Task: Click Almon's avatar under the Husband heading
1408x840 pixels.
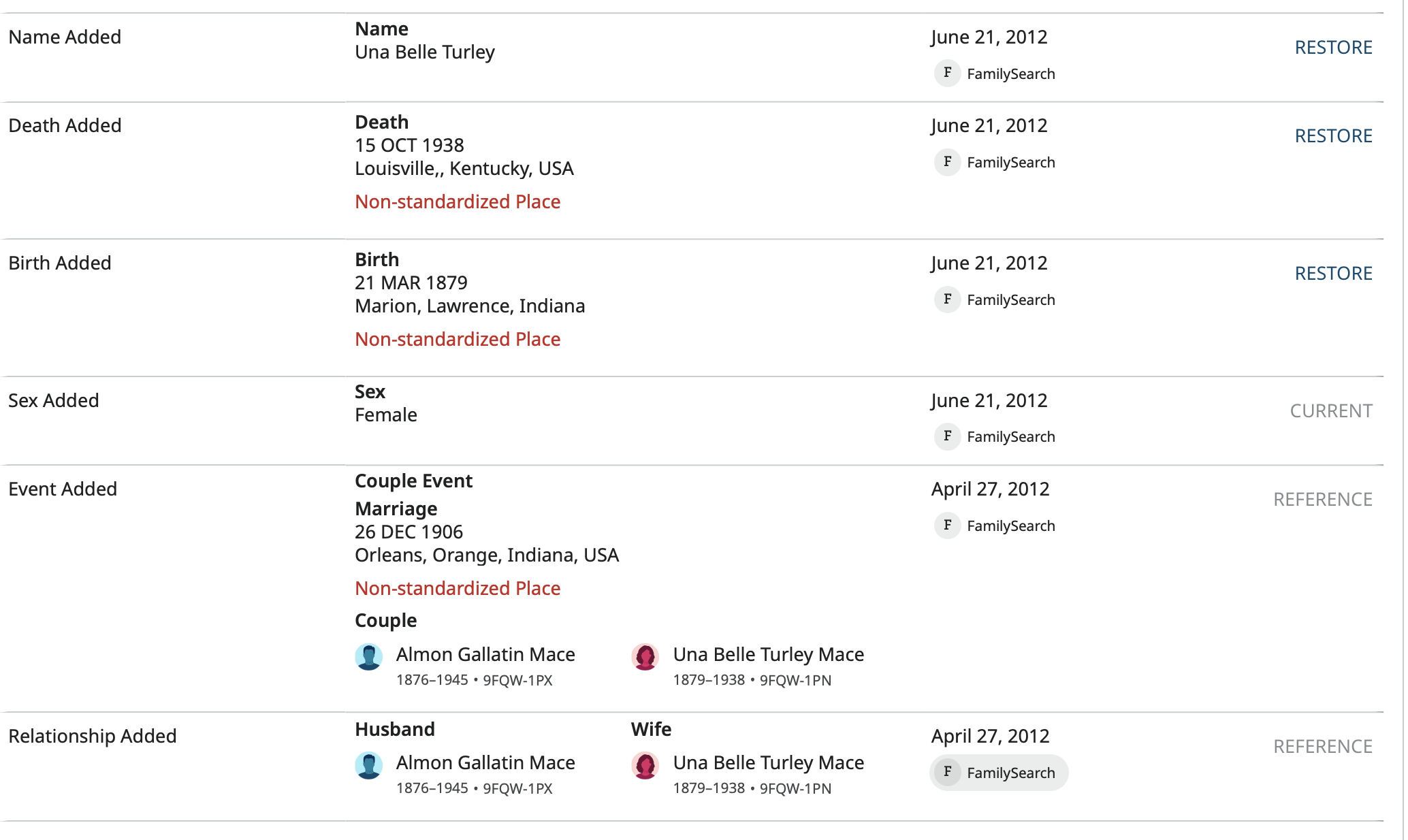Action: click(x=368, y=765)
